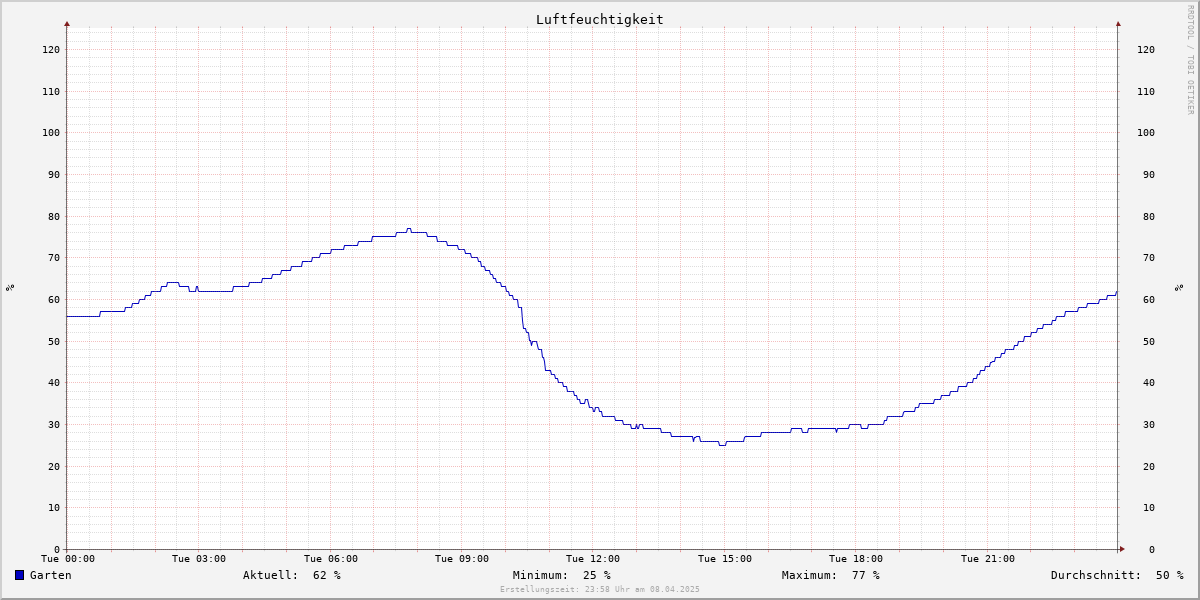
Task: Click the Tue 09:00 x-axis label
Action: point(462,559)
